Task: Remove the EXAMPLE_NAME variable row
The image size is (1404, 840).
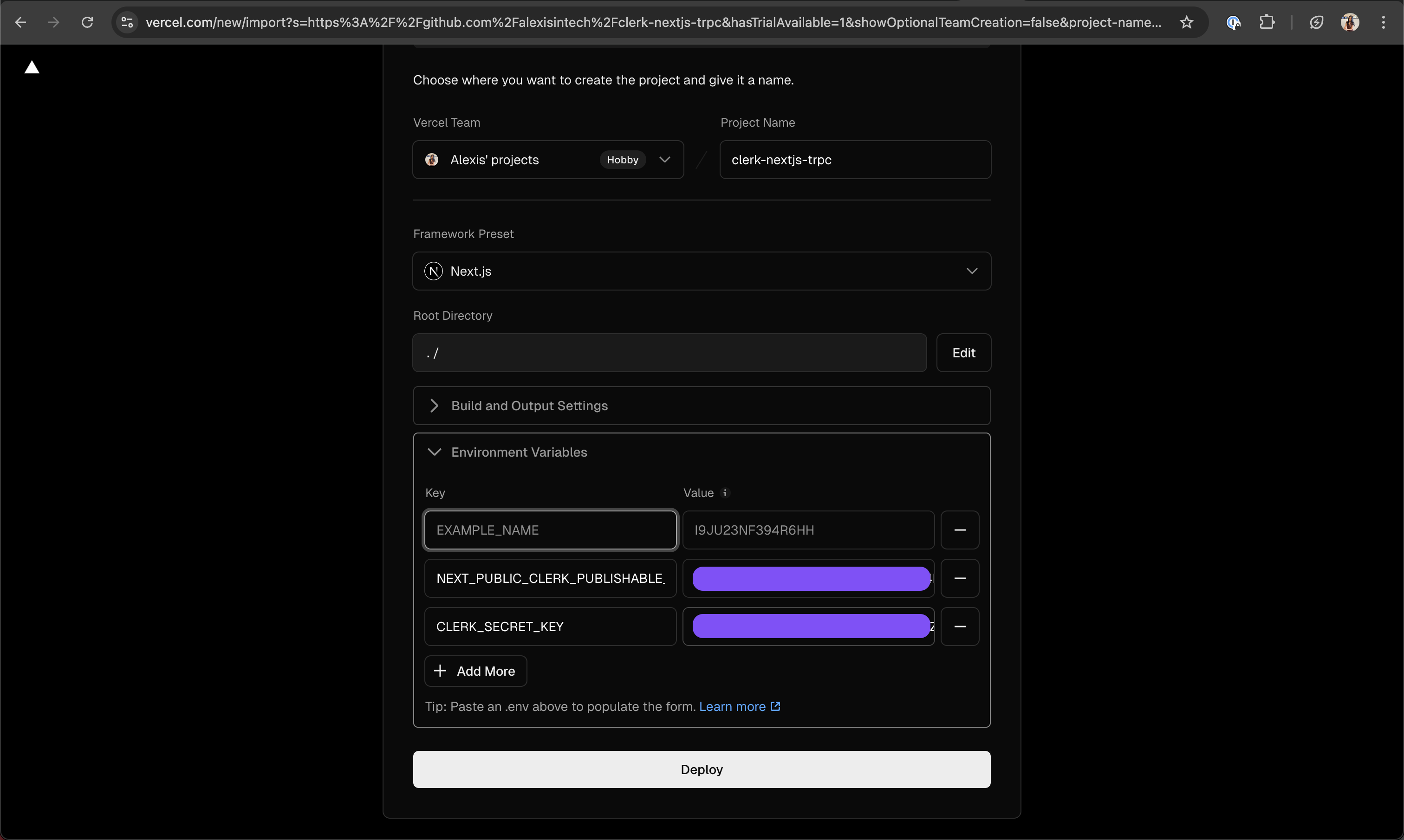Action: (x=960, y=530)
